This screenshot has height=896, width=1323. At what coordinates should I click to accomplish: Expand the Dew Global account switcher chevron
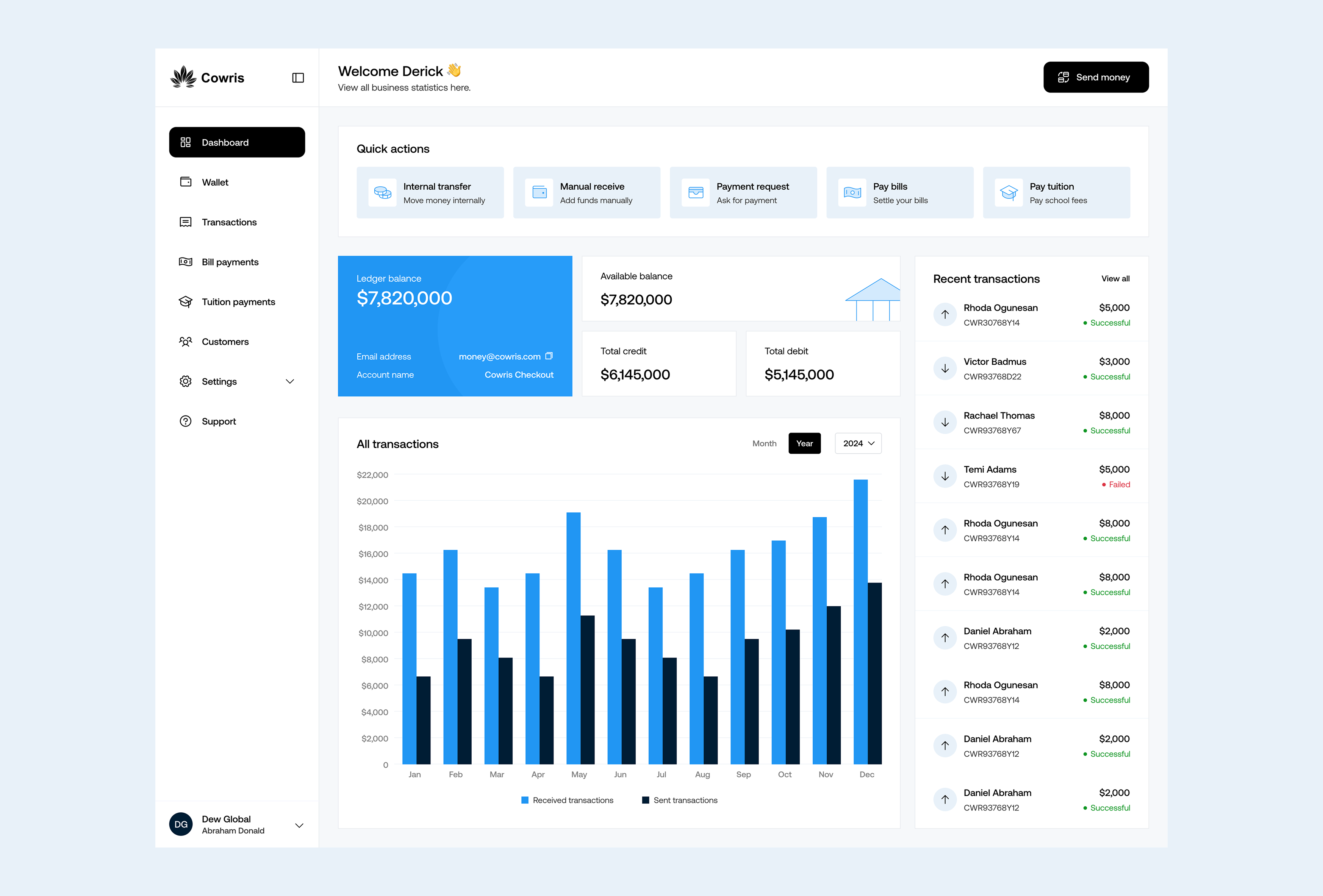pos(299,825)
